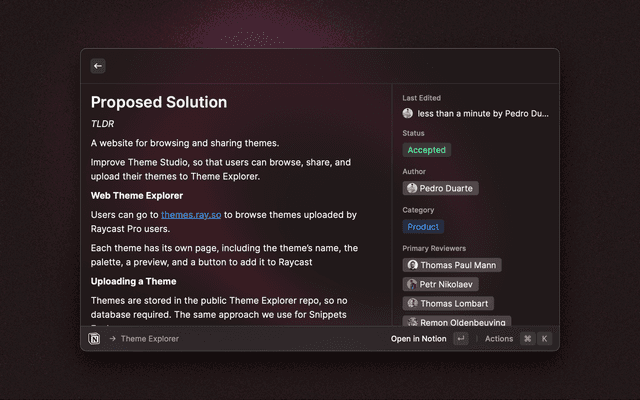Select reviewer Thomas Lombart
This screenshot has width=640, height=400.
[x=448, y=303]
